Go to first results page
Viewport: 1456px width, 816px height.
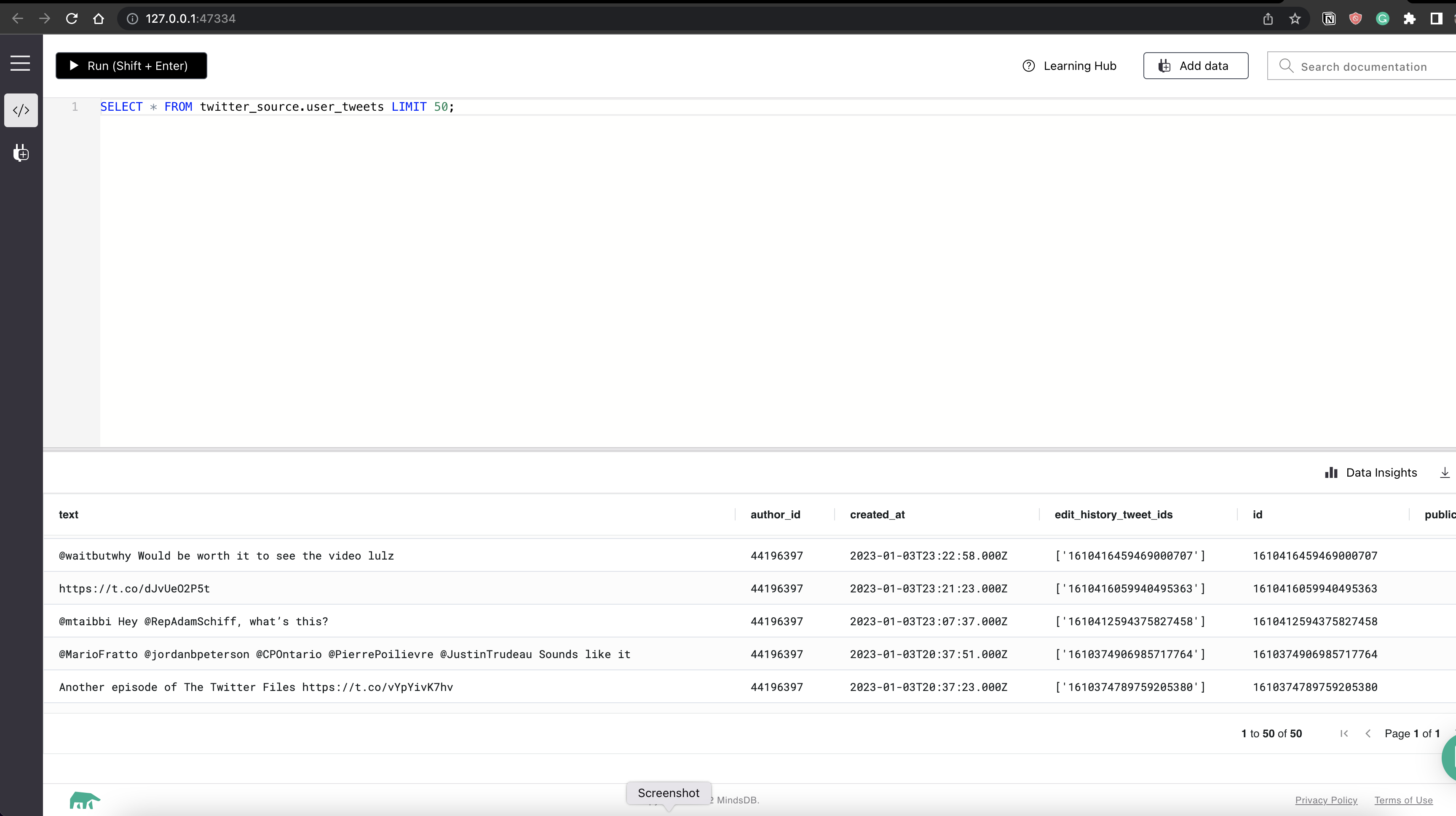point(1344,733)
